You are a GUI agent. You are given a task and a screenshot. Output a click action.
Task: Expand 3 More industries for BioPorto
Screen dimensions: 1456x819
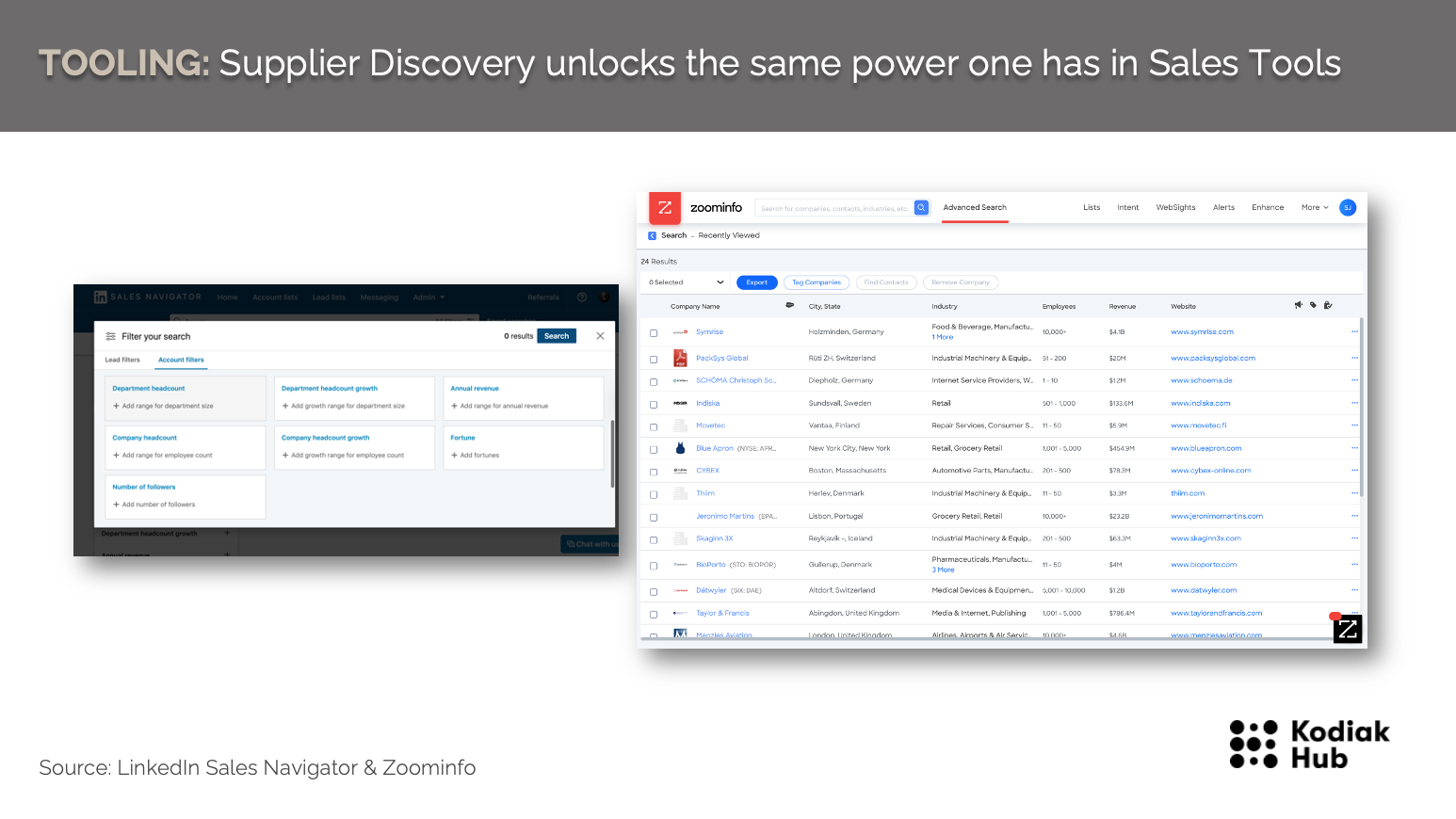point(943,570)
